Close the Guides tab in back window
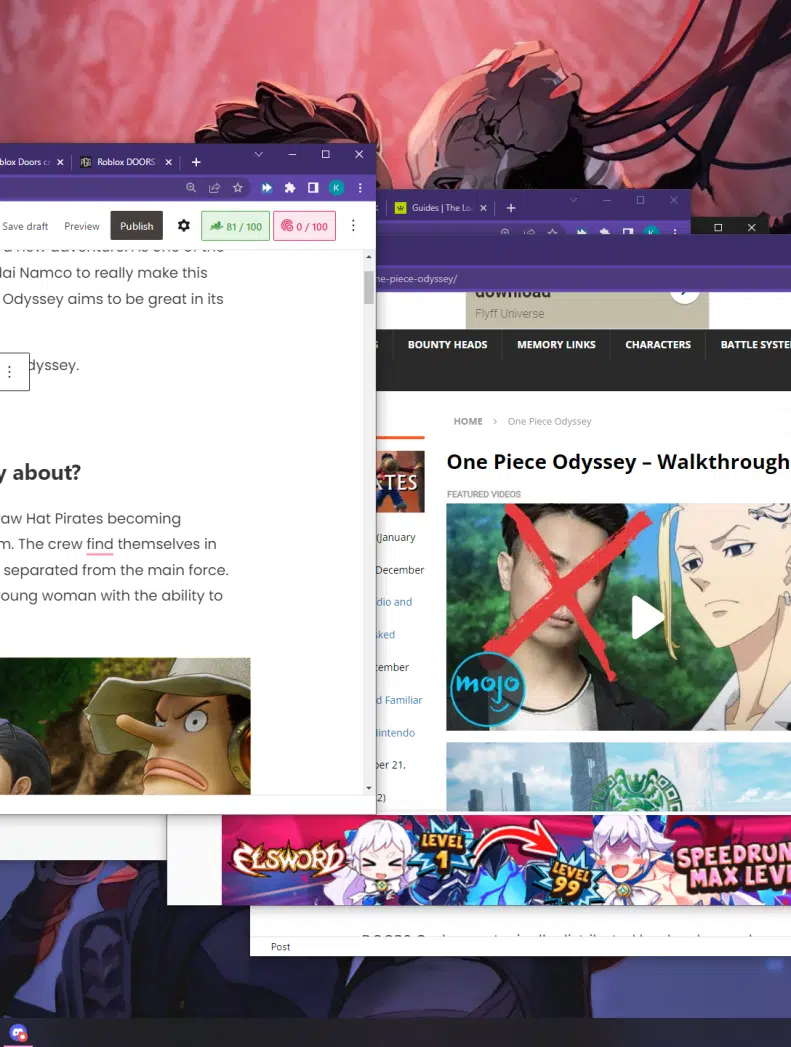 (x=483, y=208)
